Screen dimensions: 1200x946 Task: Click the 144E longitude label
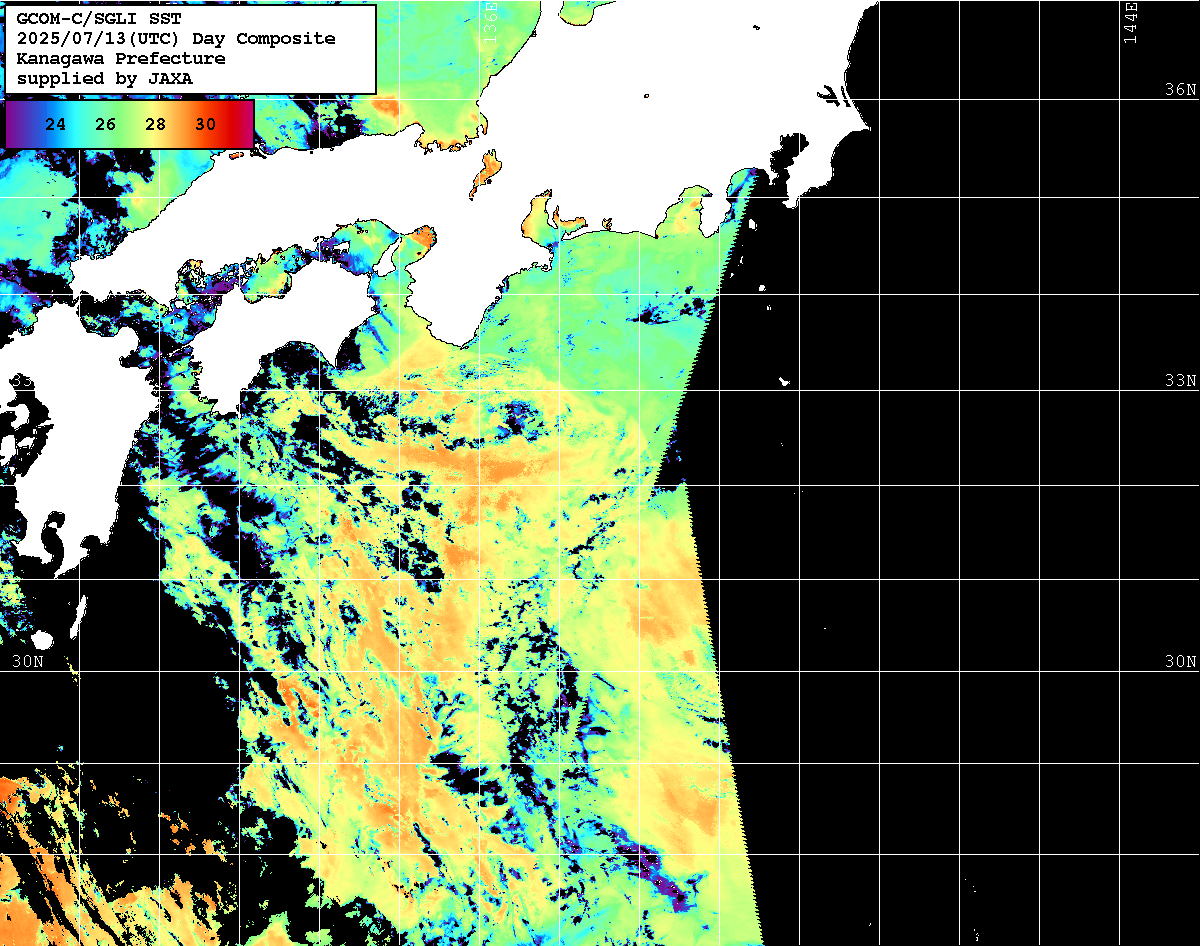click(x=1130, y=23)
